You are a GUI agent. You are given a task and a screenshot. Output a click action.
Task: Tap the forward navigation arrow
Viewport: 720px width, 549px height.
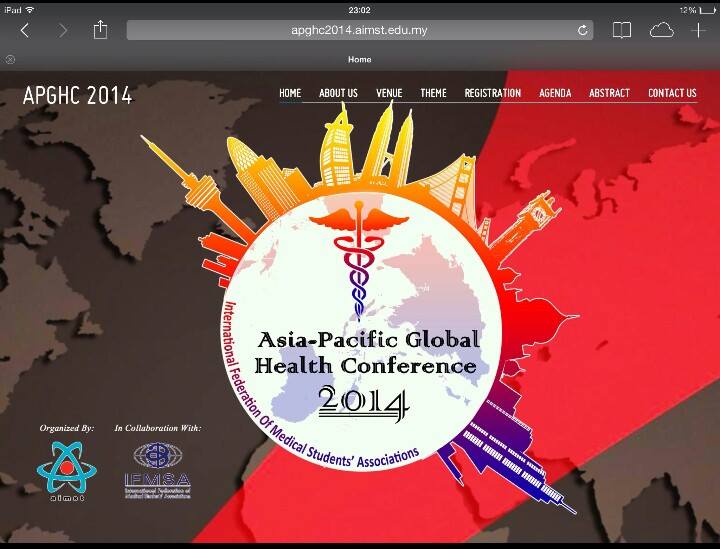pos(63,31)
